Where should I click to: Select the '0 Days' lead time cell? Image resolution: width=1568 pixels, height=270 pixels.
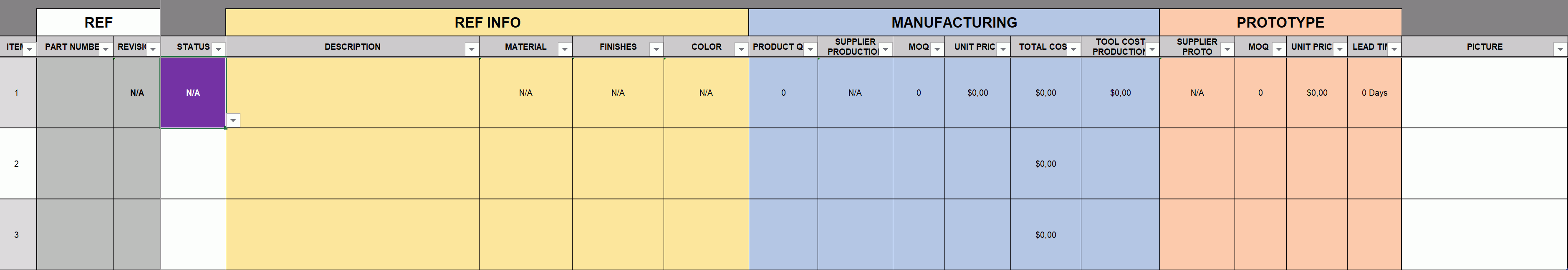(1374, 93)
